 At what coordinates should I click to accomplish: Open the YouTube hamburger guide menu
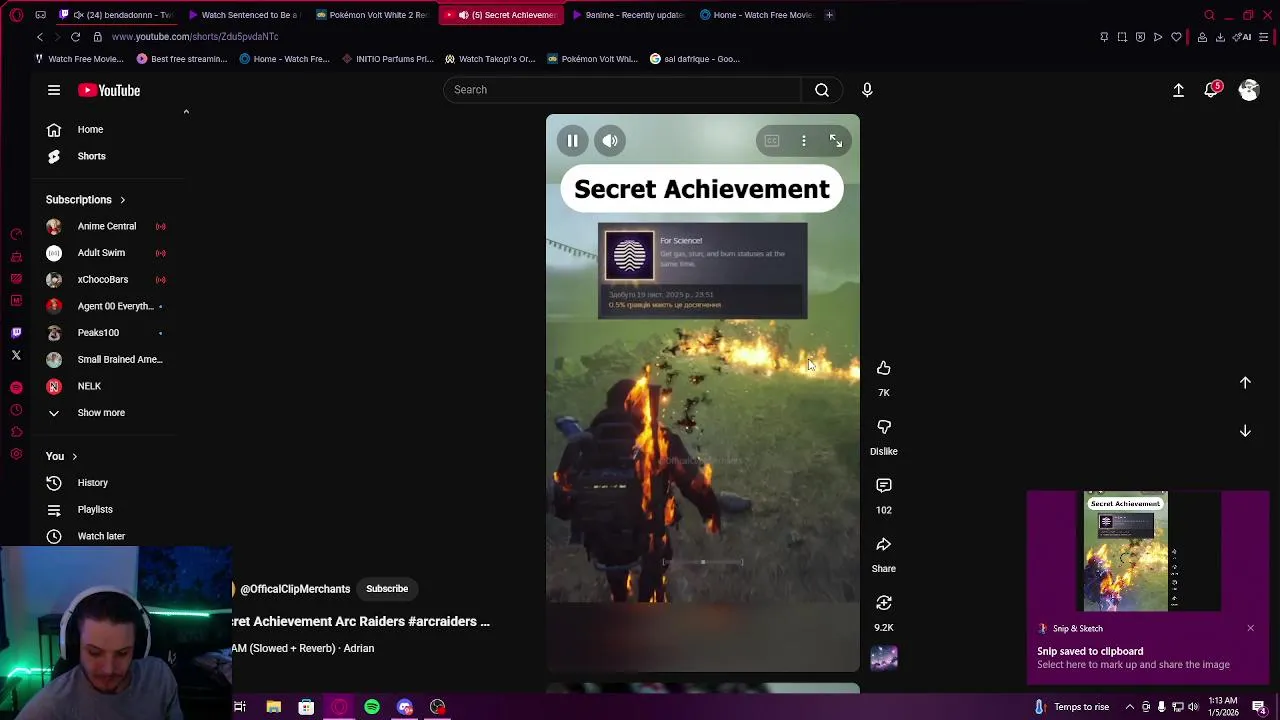(54, 90)
